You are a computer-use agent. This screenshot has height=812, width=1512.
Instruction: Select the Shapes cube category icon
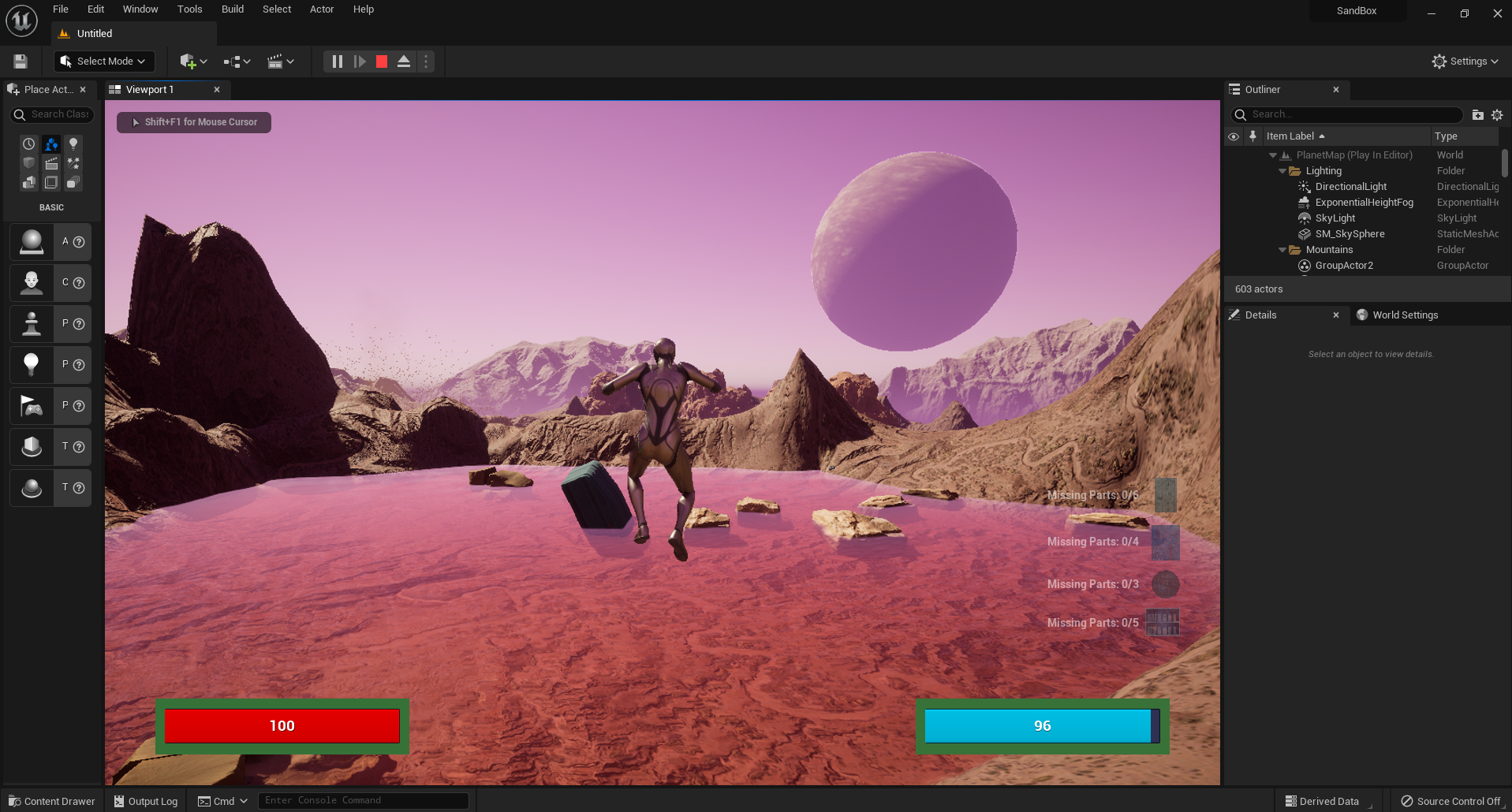(x=29, y=163)
